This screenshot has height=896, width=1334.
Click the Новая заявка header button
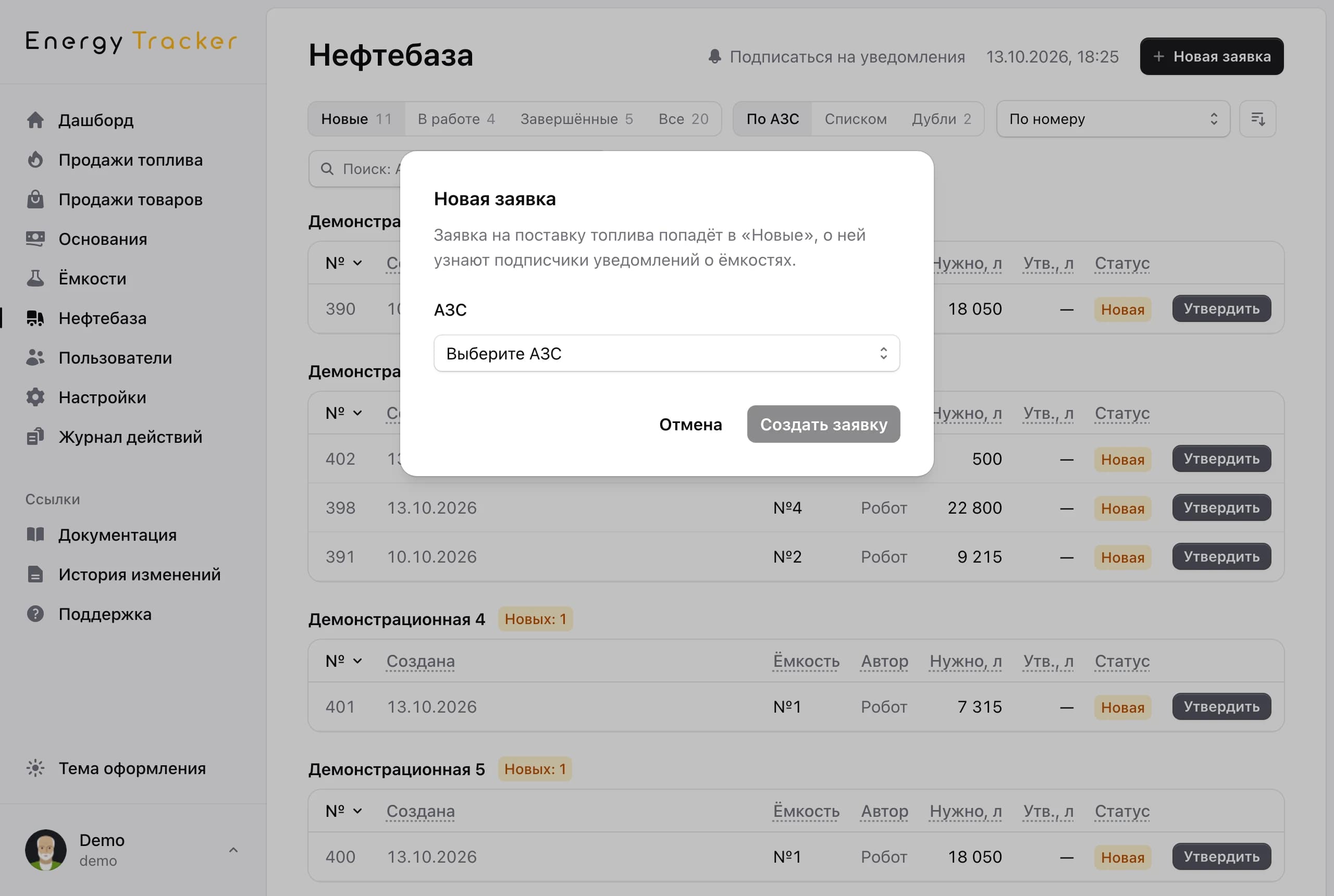coord(1211,57)
